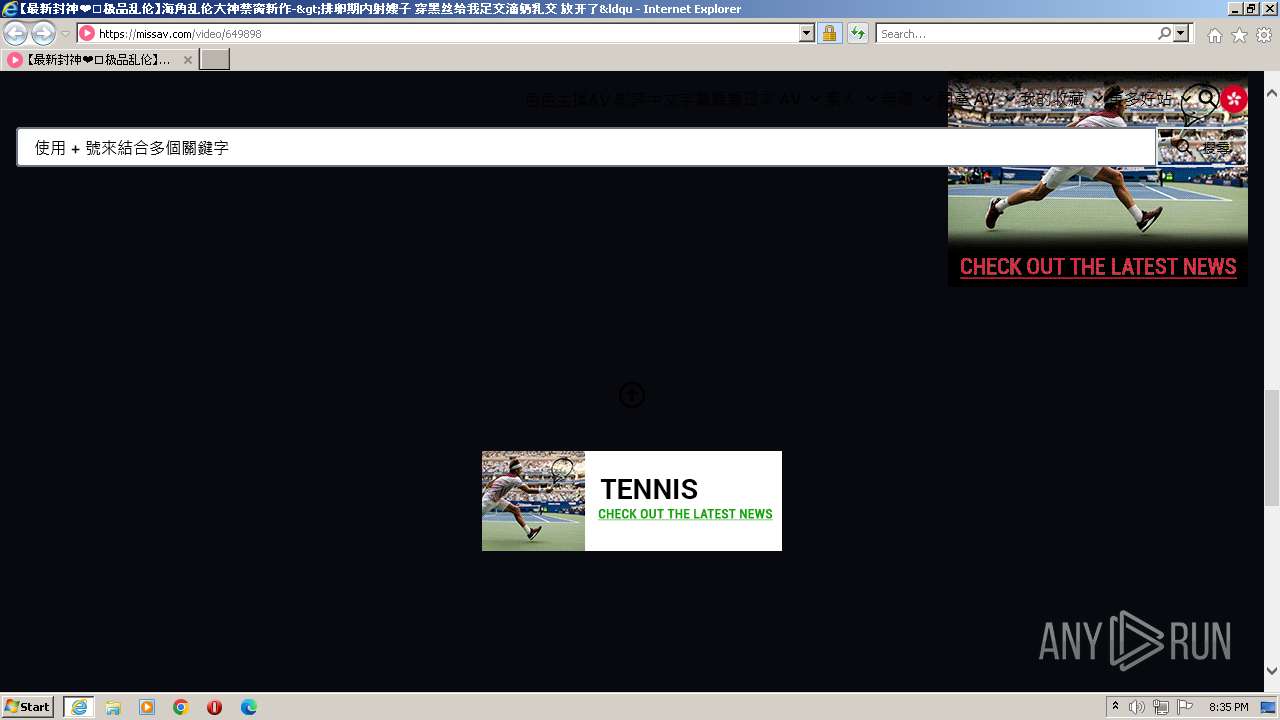Click the browser Forward arrow button
The width and height of the screenshot is (1280, 720).
tap(43, 34)
